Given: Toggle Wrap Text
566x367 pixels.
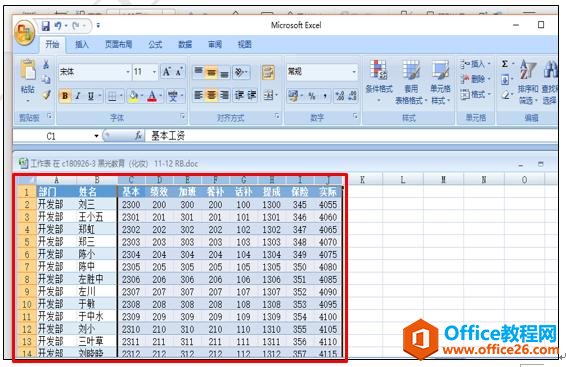Looking at the screenshot, I should [268, 72].
